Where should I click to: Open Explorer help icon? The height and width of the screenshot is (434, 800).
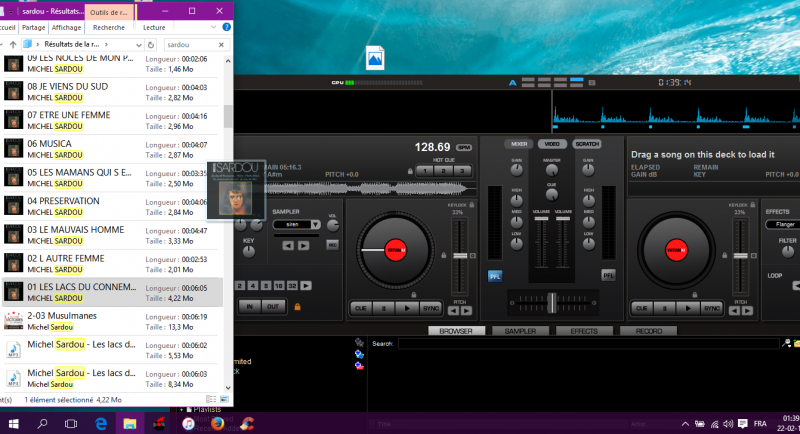pyautogui.click(x=227, y=27)
